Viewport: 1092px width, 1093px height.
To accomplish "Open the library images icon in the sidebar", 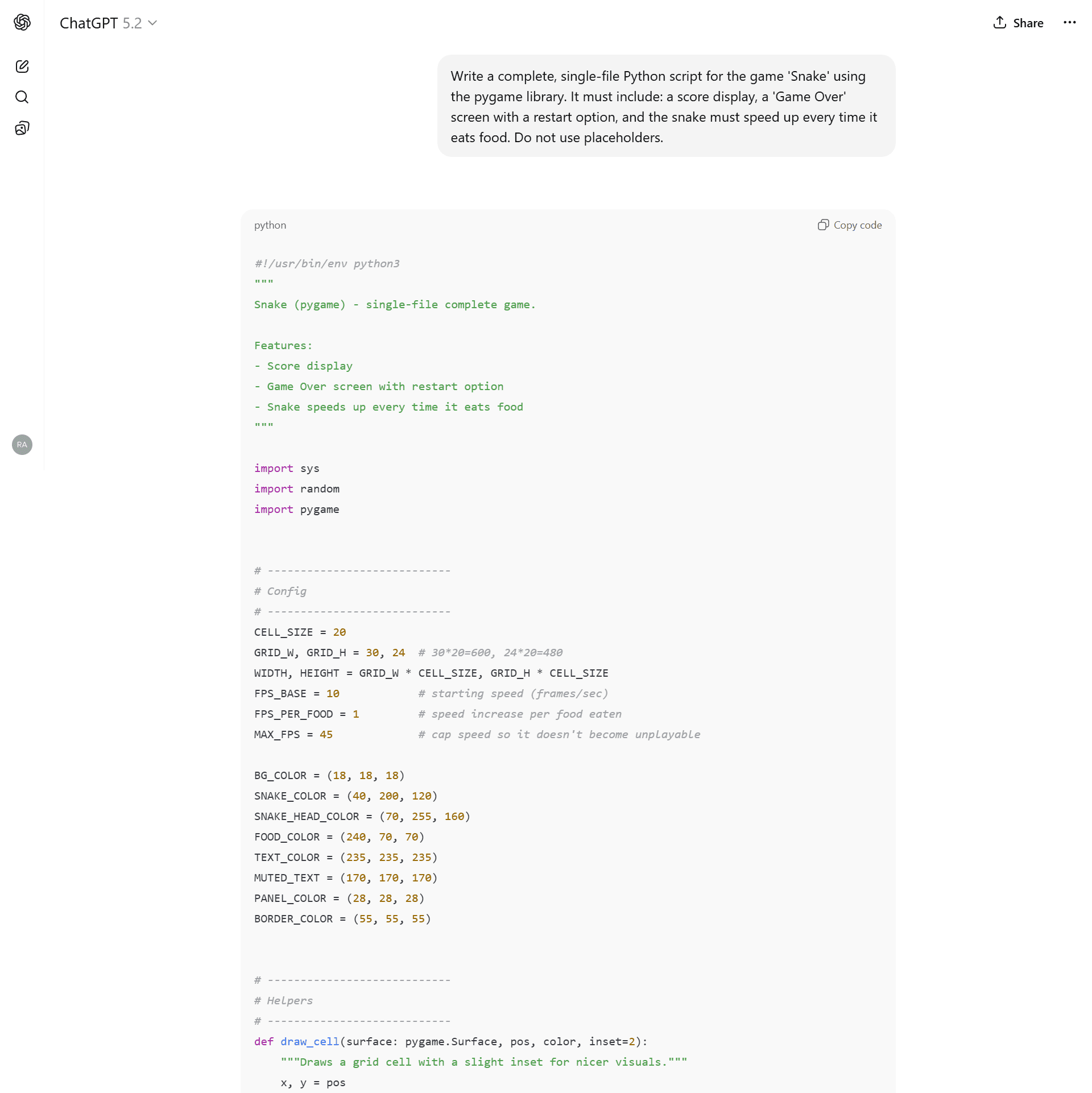I will (22, 128).
